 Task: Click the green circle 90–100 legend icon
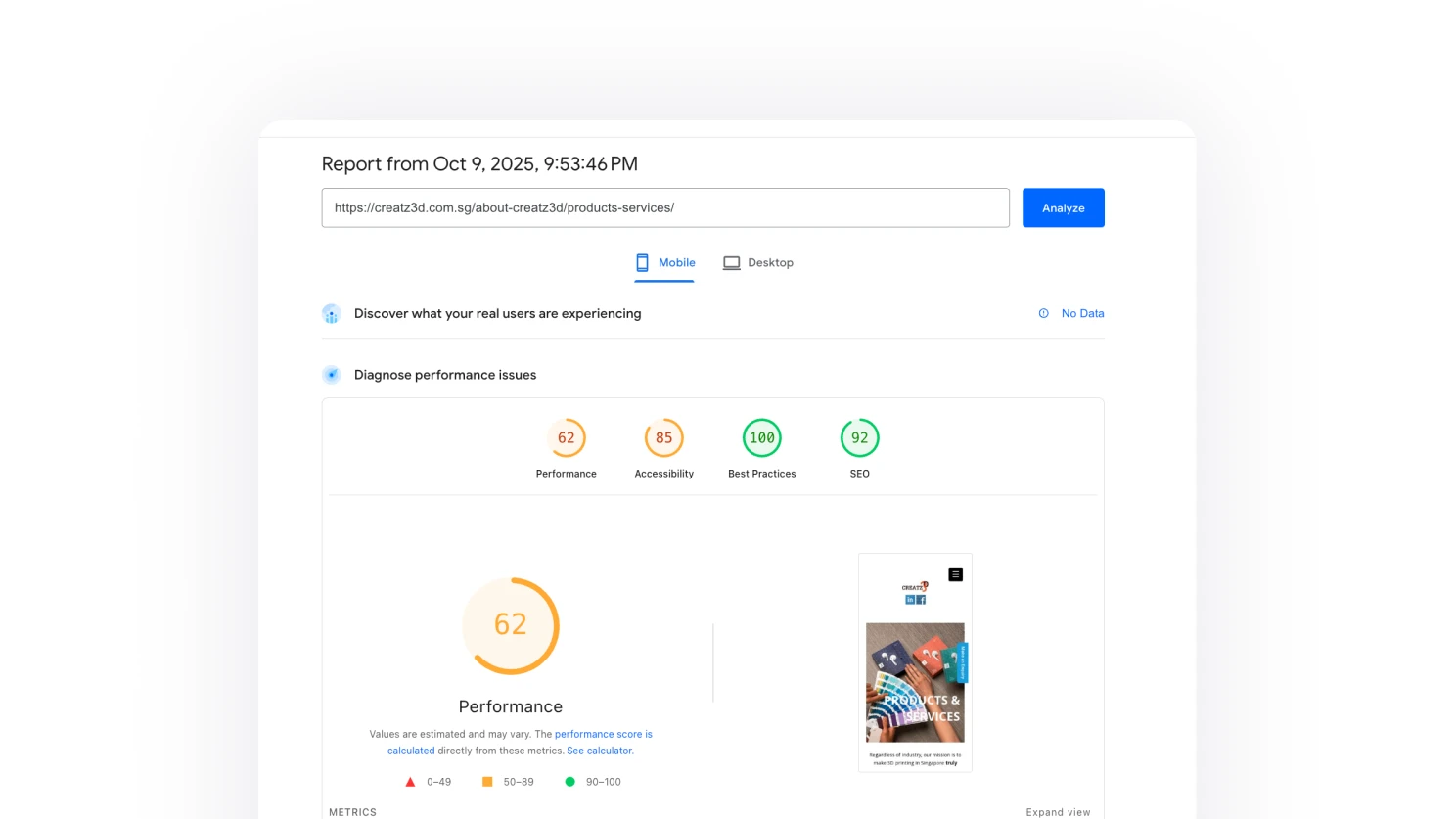[x=569, y=782]
